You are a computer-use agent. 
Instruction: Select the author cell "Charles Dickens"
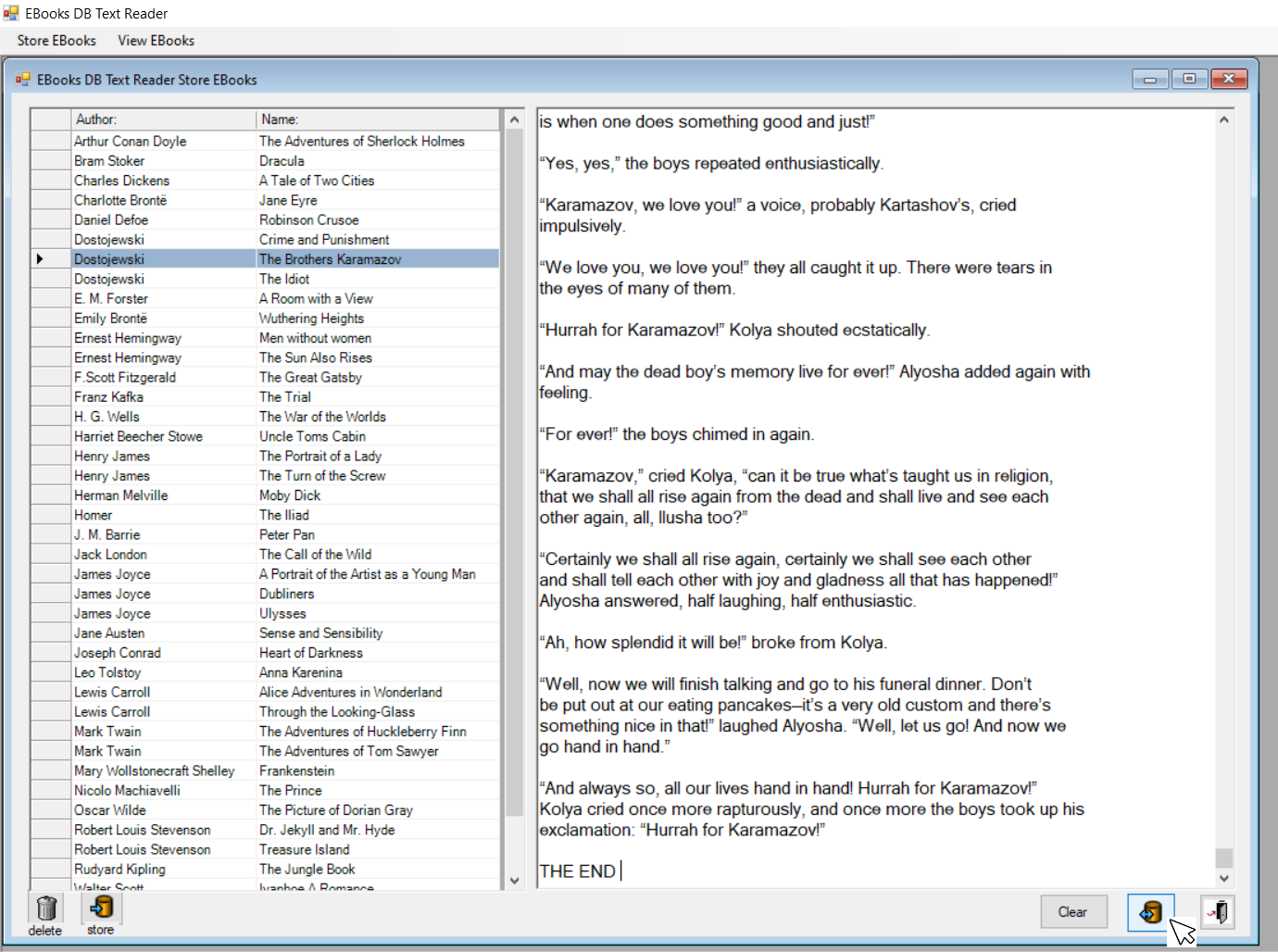pyautogui.click(x=164, y=181)
